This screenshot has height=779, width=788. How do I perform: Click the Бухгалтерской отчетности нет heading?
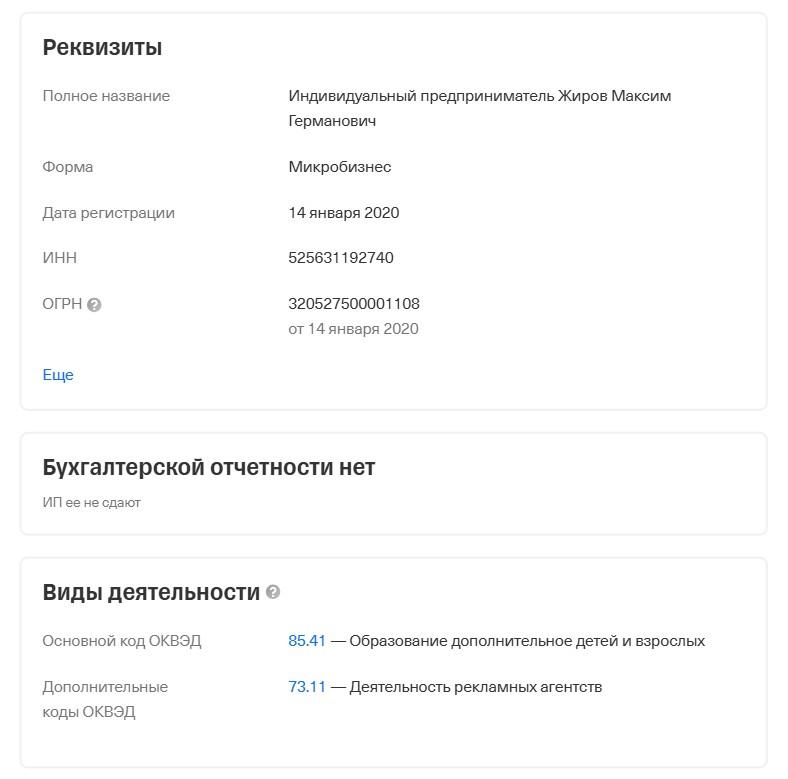[209, 467]
